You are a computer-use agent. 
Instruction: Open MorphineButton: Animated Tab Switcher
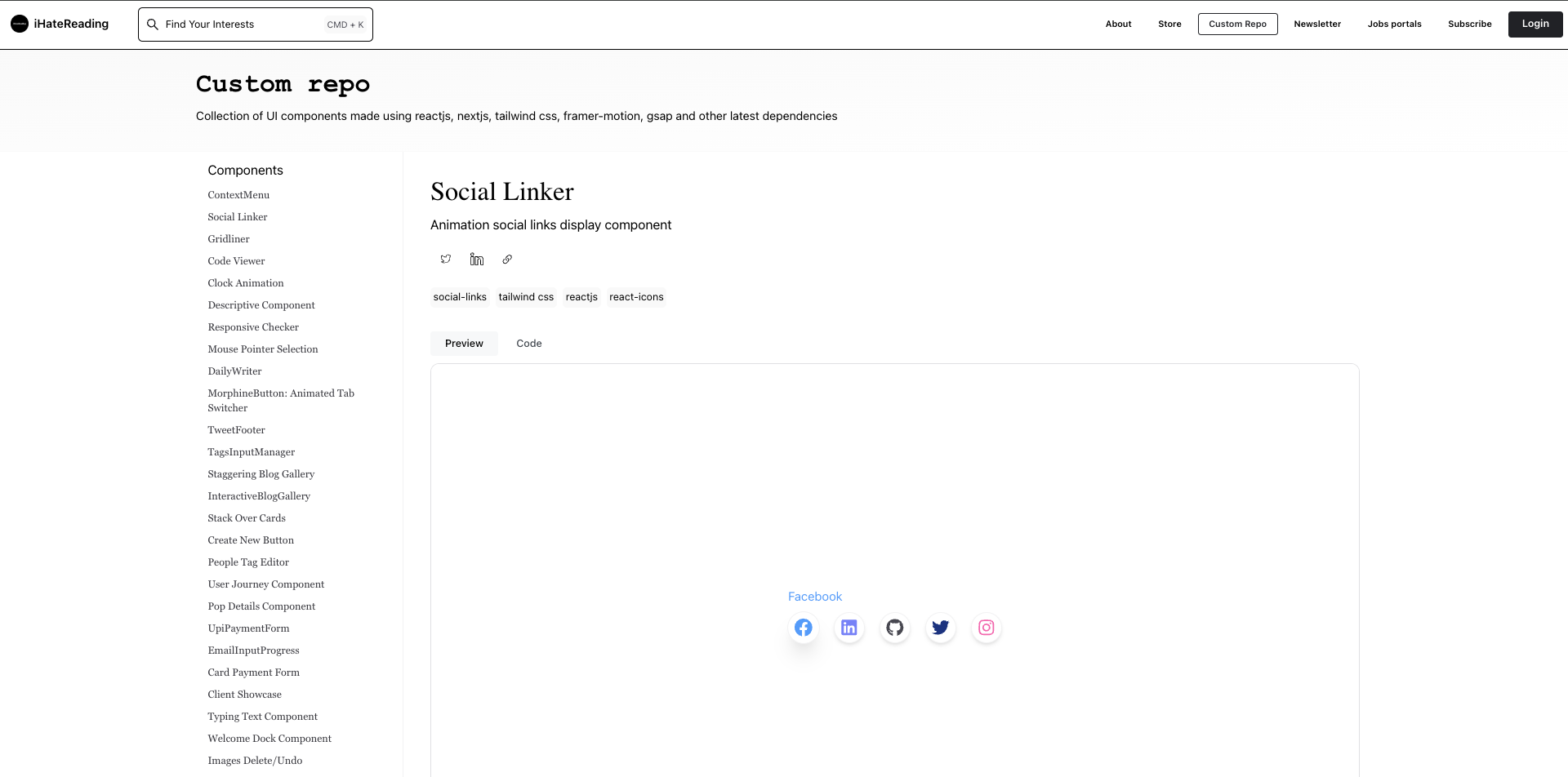(x=281, y=401)
